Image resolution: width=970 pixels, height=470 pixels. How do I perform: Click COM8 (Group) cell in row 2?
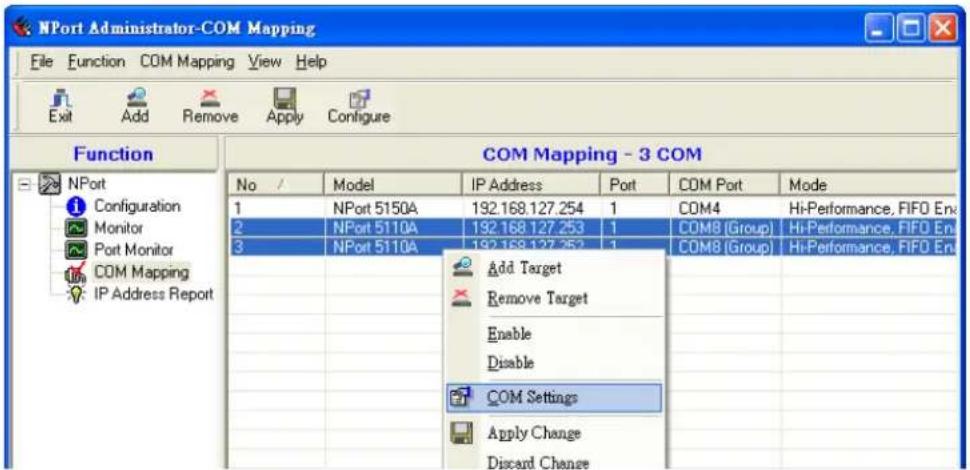coord(726,228)
